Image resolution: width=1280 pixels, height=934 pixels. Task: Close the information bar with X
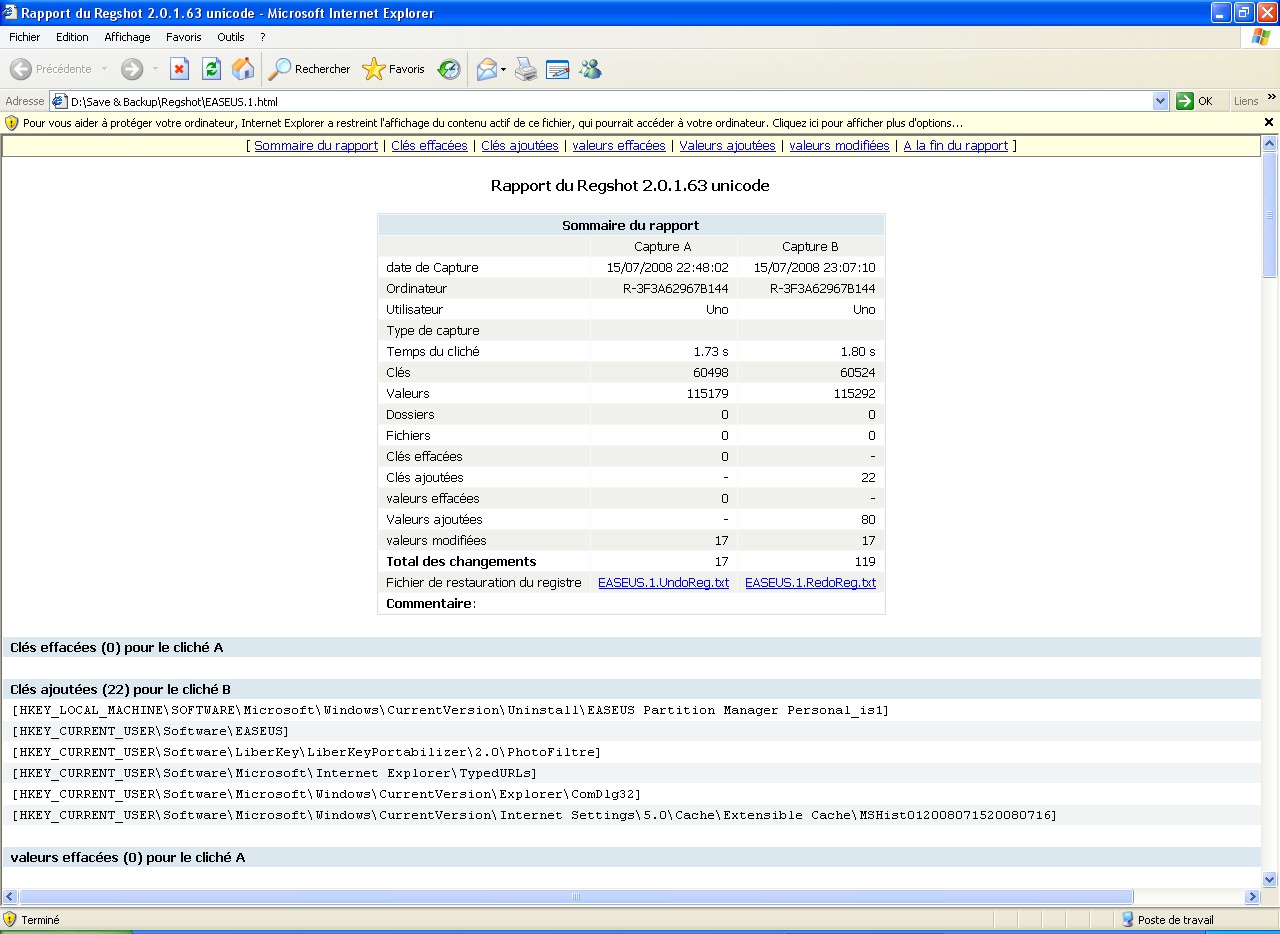point(1269,122)
